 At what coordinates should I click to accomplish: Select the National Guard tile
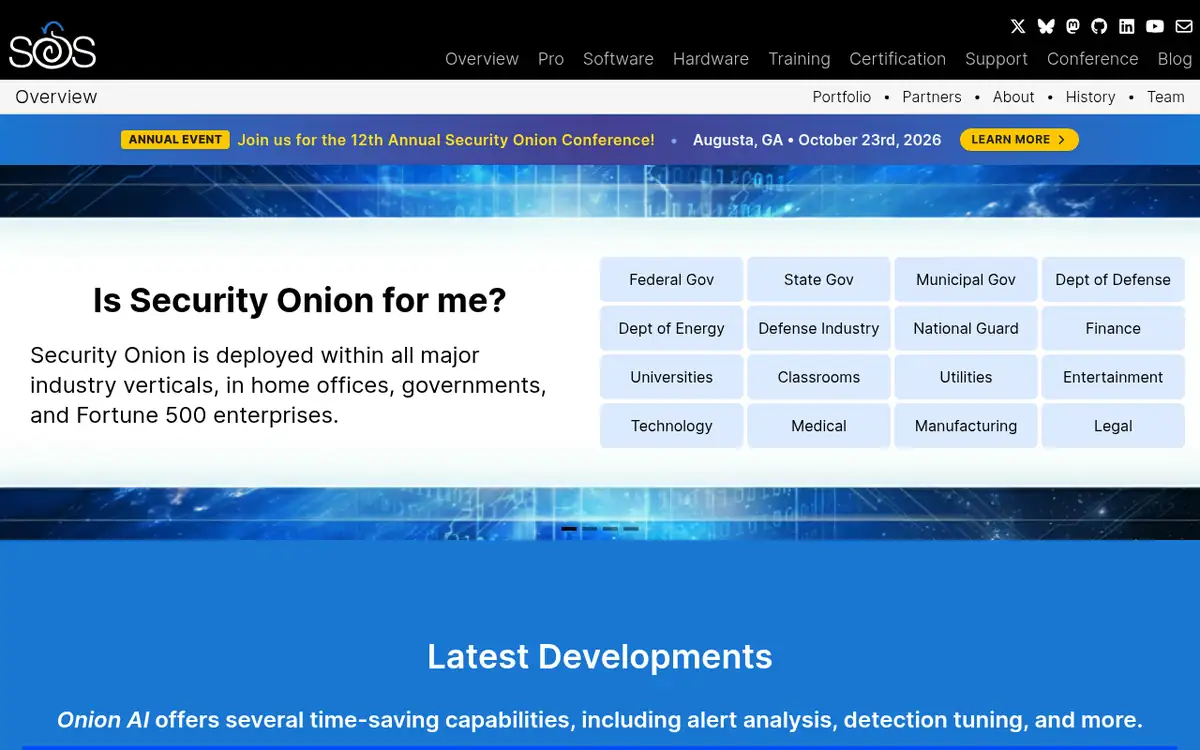tap(966, 328)
